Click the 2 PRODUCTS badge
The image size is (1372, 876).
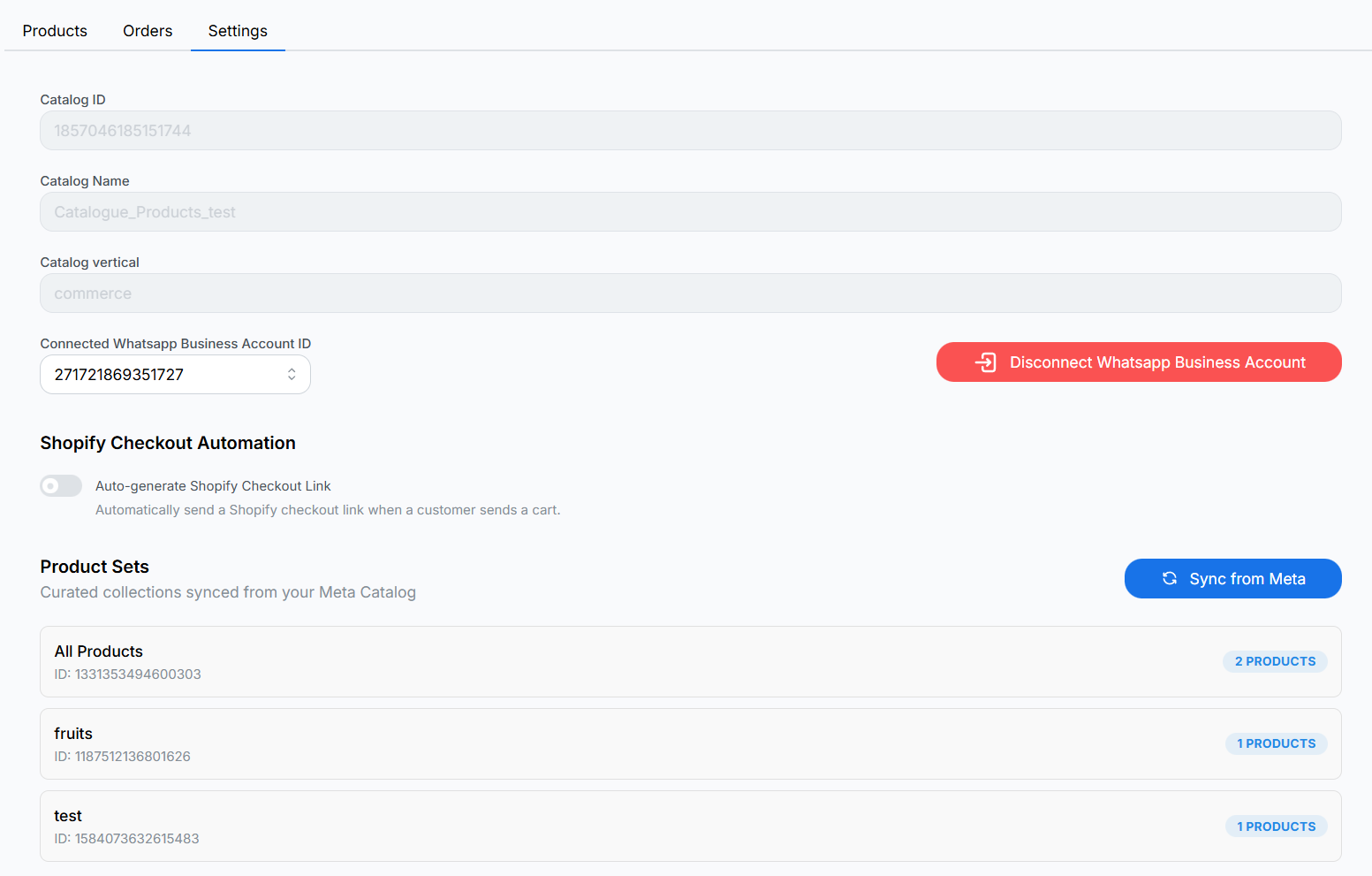click(x=1275, y=661)
